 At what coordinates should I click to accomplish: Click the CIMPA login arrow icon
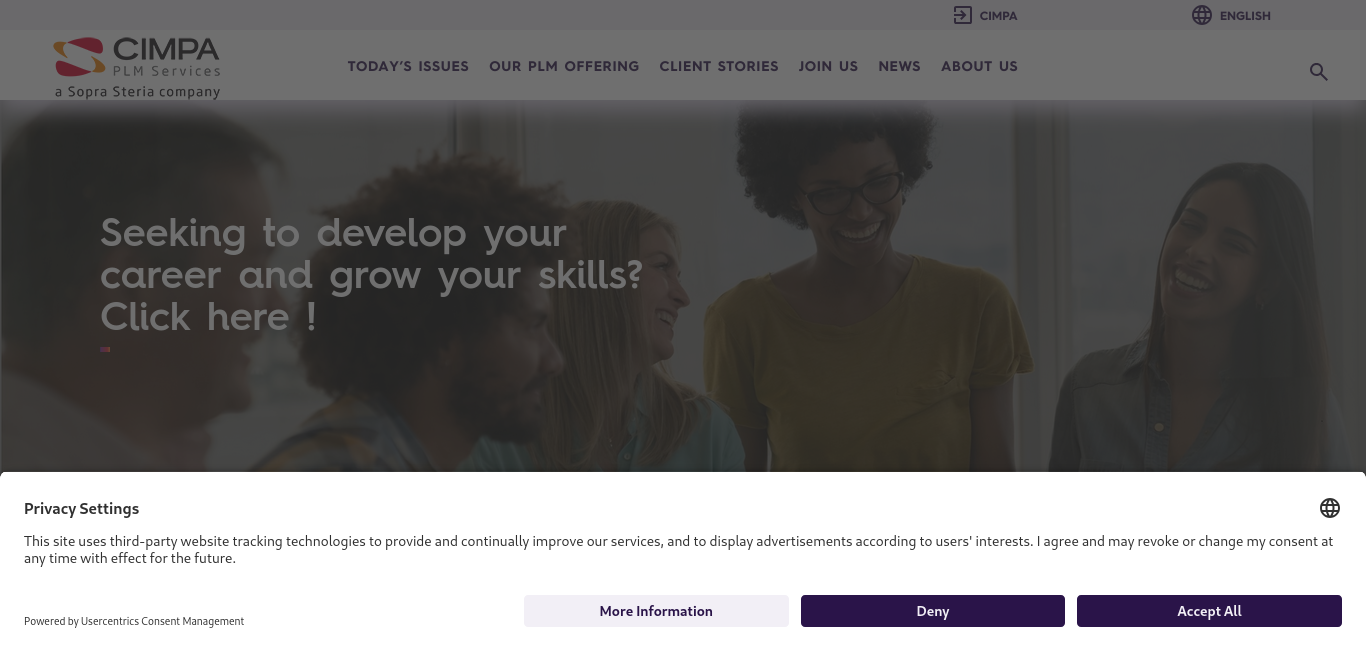[x=962, y=15]
